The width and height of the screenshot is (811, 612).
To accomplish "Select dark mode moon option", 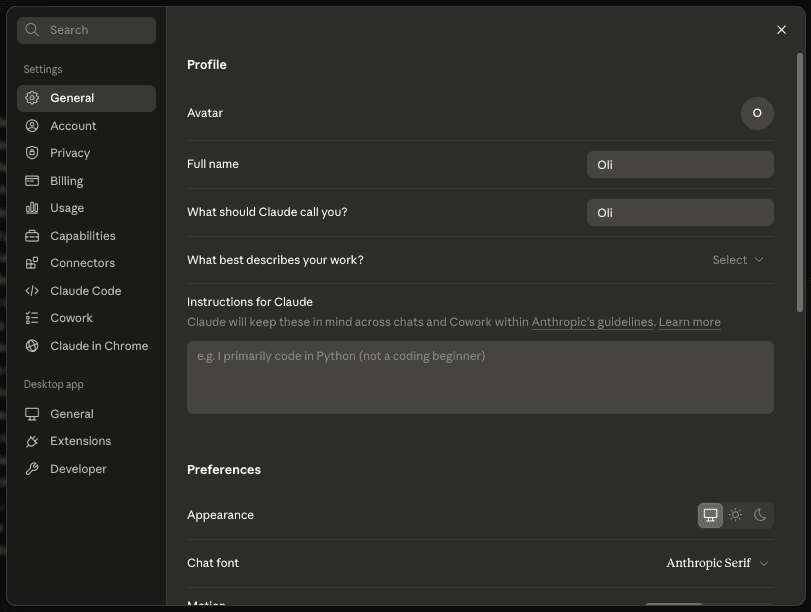I will pos(760,515).
